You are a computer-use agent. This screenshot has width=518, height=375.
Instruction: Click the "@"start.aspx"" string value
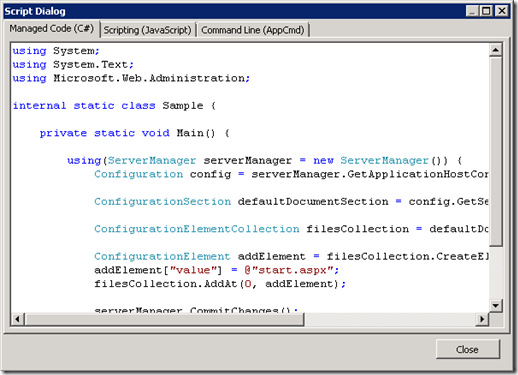coord(289,270)
